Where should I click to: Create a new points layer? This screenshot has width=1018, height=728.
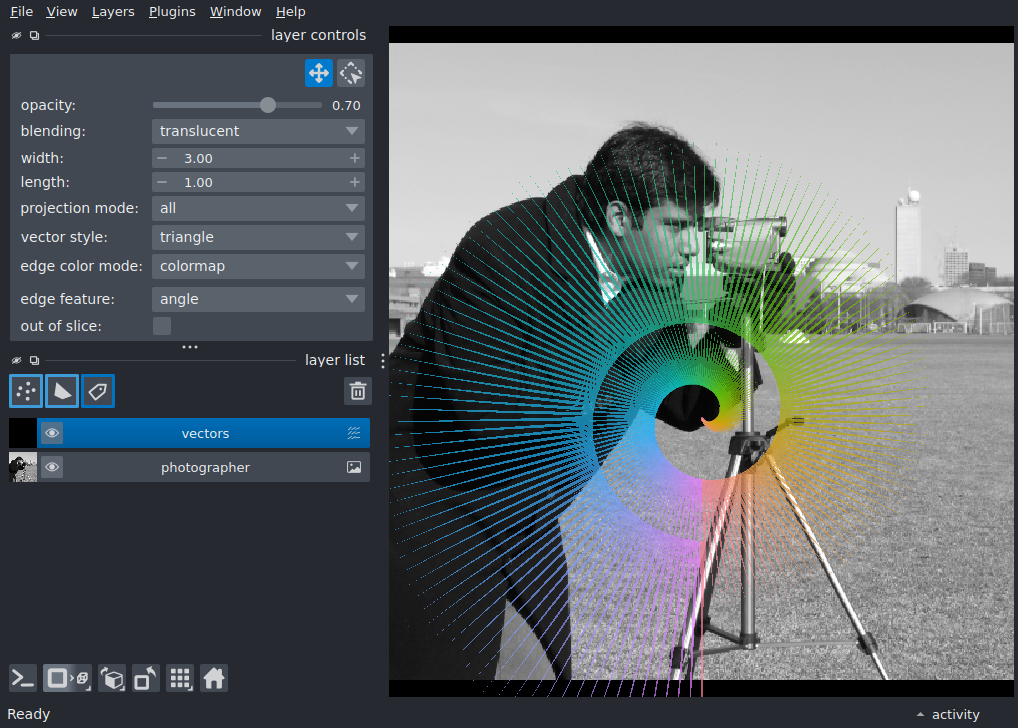click(26, 391)
